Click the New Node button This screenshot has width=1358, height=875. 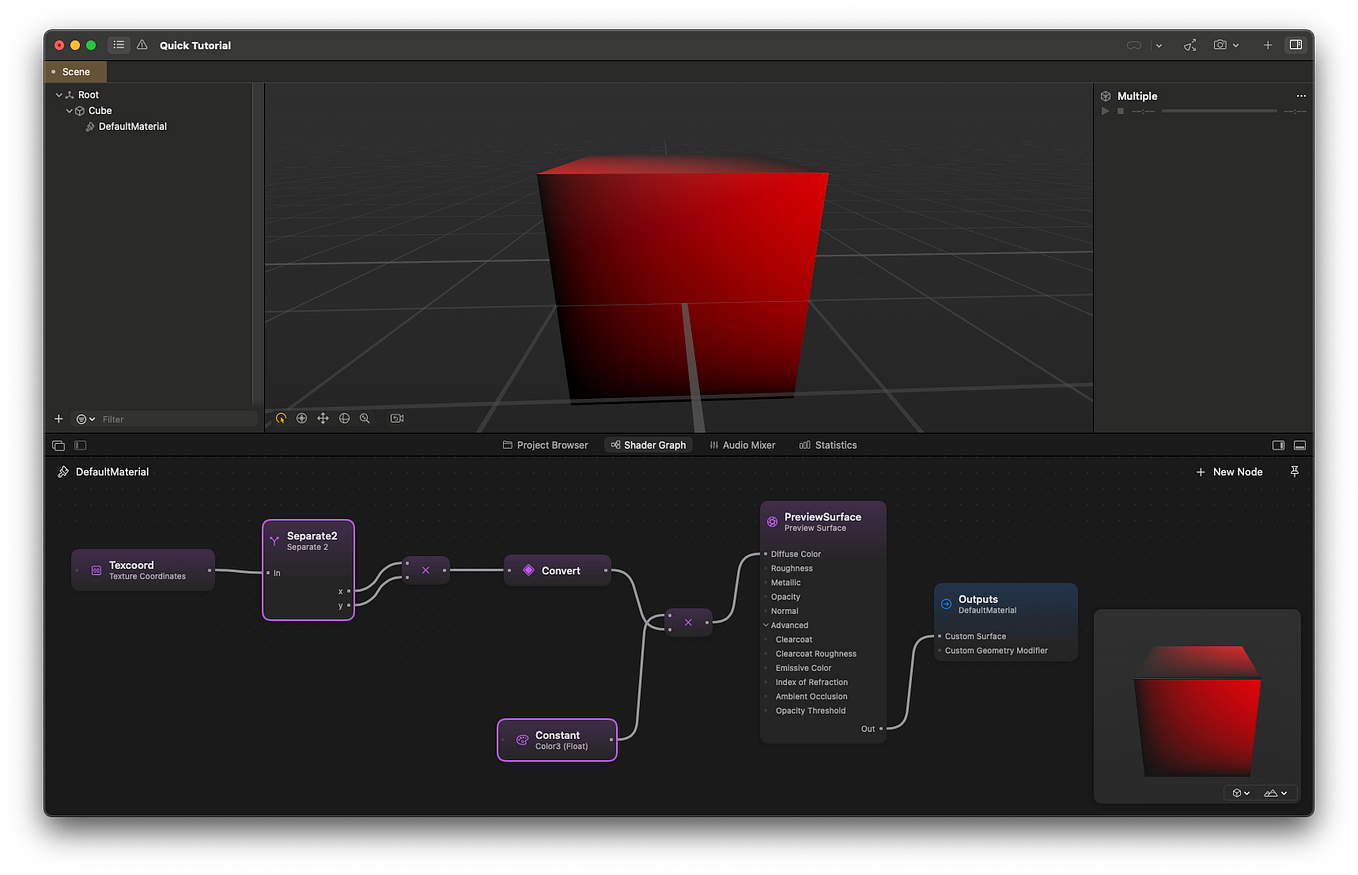[x=1230, y=471]
